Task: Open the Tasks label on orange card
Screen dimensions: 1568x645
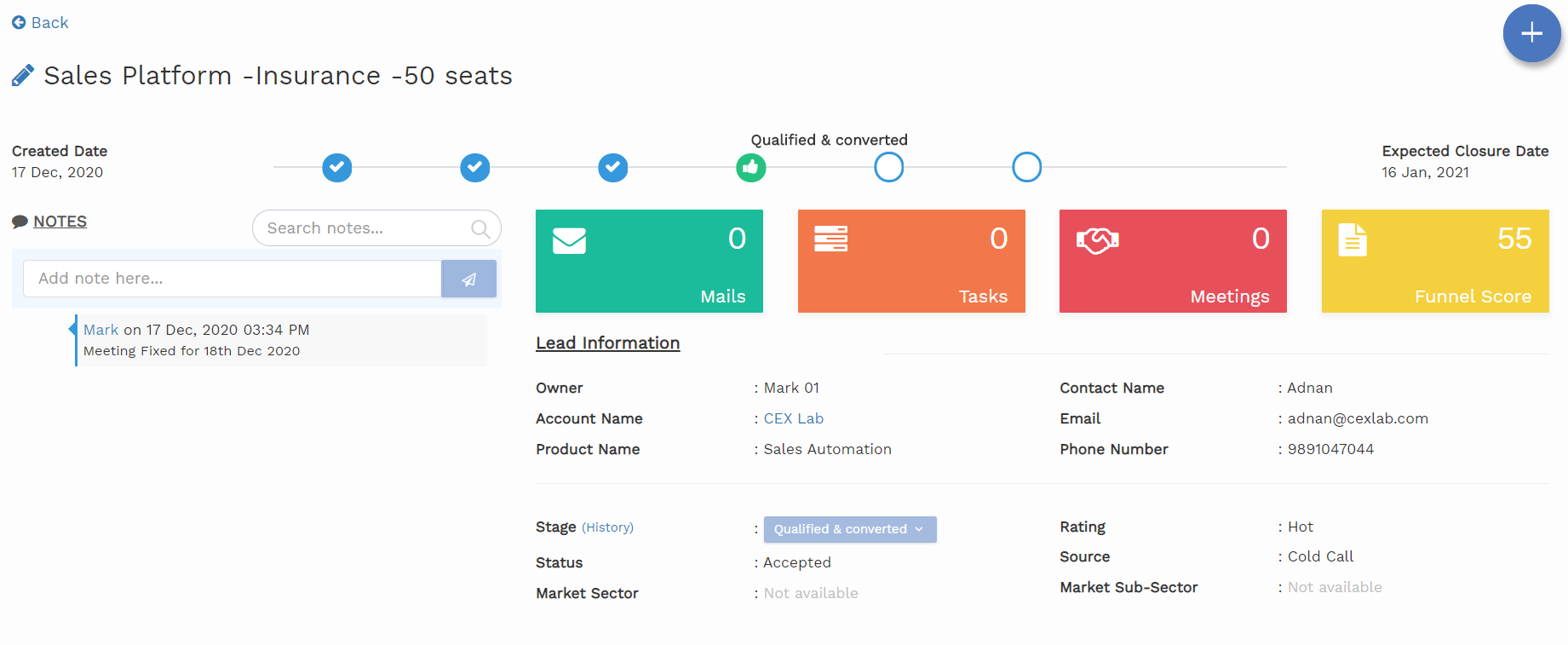Action: click(x=983, y=297)
